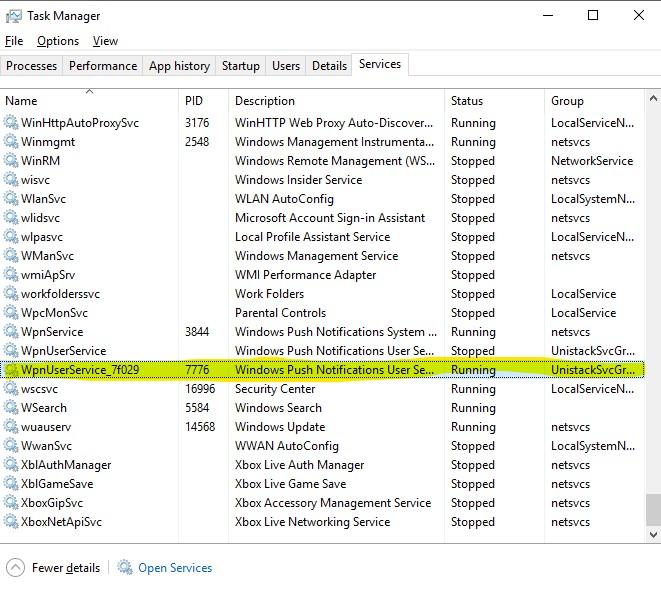661x589 pixels.
Task: Click the gear icon beside wisvc
Action: (x=11, y=180)
